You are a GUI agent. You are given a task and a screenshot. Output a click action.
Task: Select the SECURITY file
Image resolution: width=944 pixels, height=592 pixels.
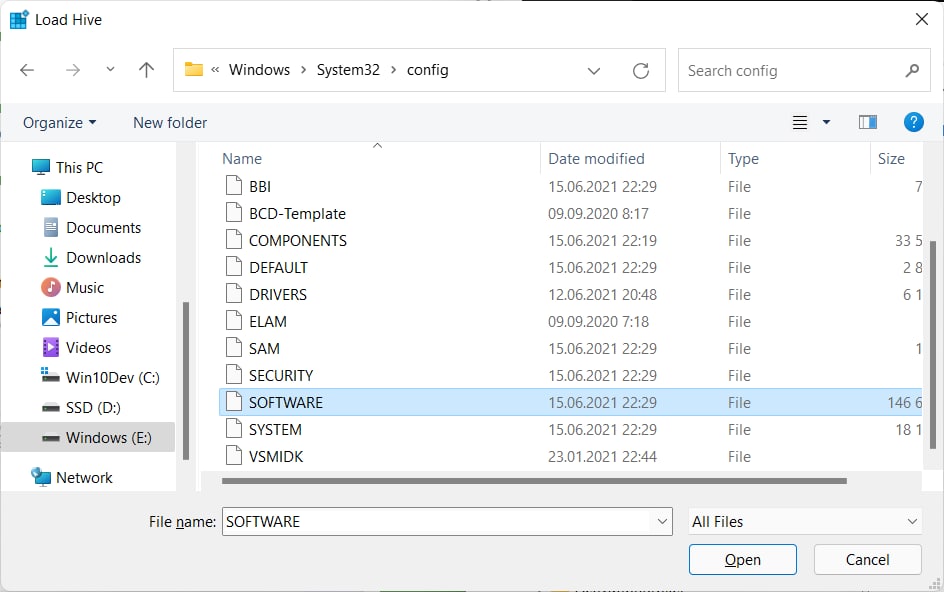(x=571, y=376)
